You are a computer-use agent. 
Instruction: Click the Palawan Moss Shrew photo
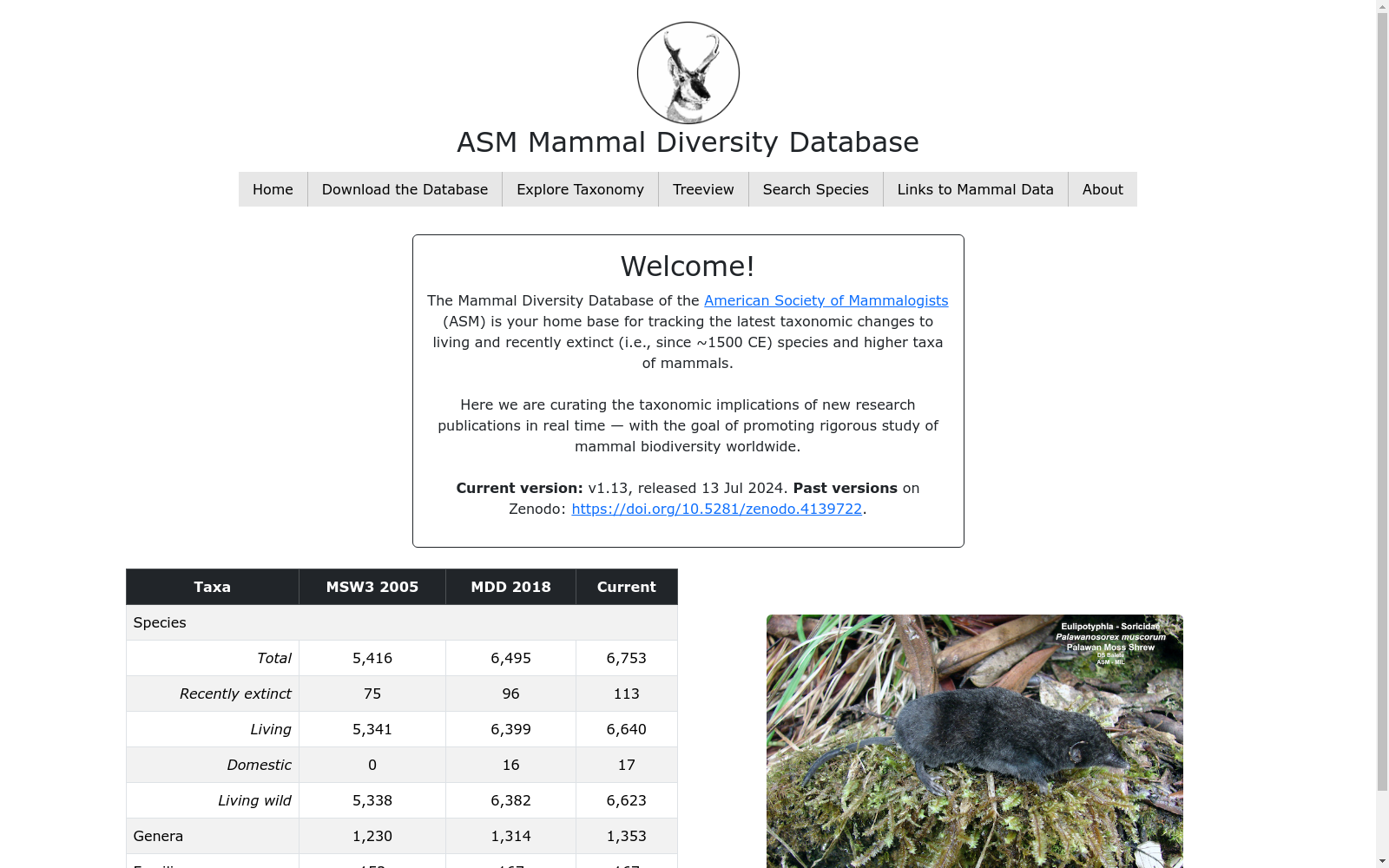[975, 741]
